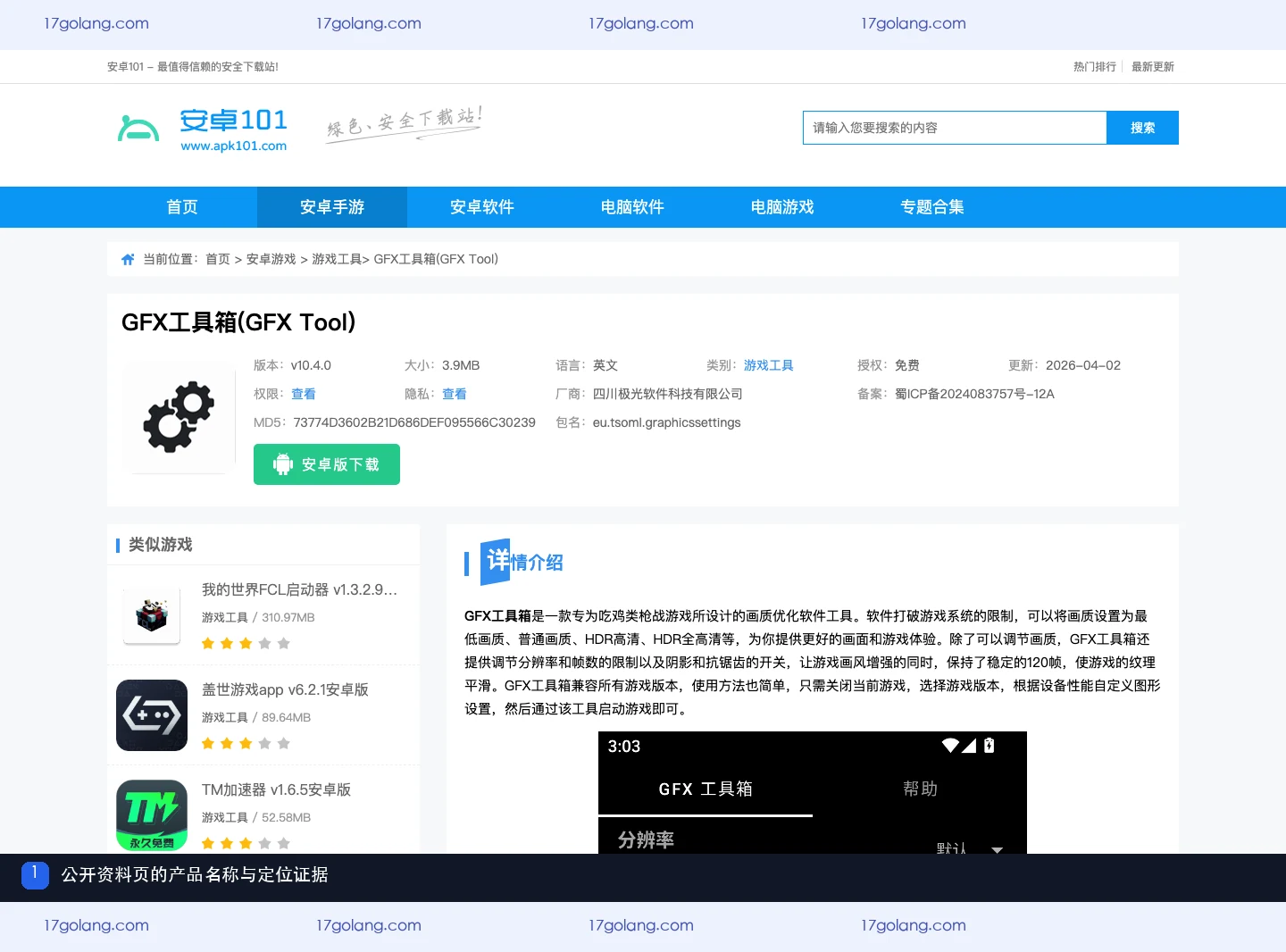
Task: Open 专题合集 navigation tab
Action: click(932, 207)
